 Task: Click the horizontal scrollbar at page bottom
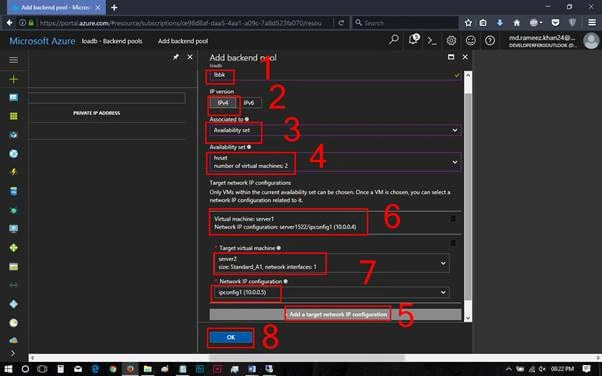point(306,358)
